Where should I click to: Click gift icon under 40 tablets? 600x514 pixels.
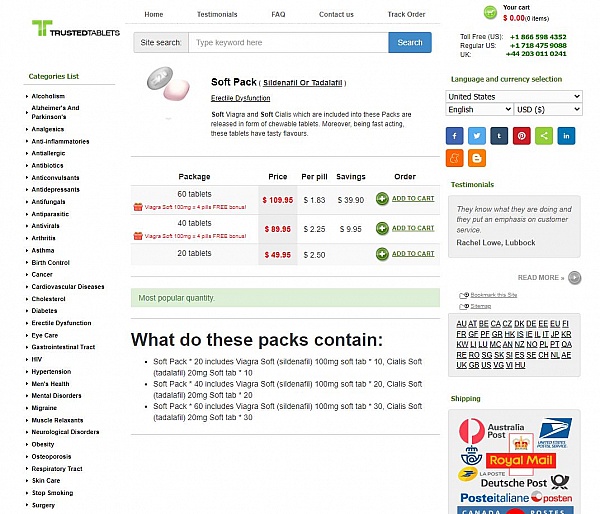click(x=138, y=236)
